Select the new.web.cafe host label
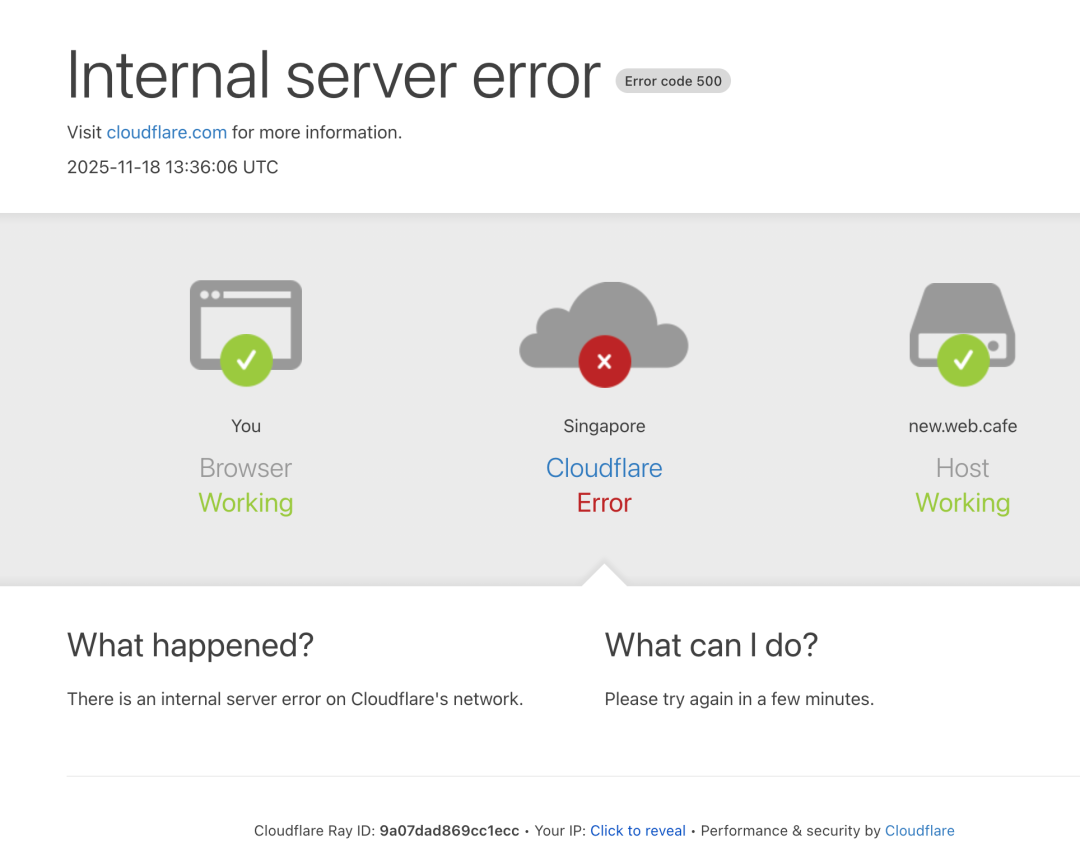The image size is (1080, 862). click(962, 426)
